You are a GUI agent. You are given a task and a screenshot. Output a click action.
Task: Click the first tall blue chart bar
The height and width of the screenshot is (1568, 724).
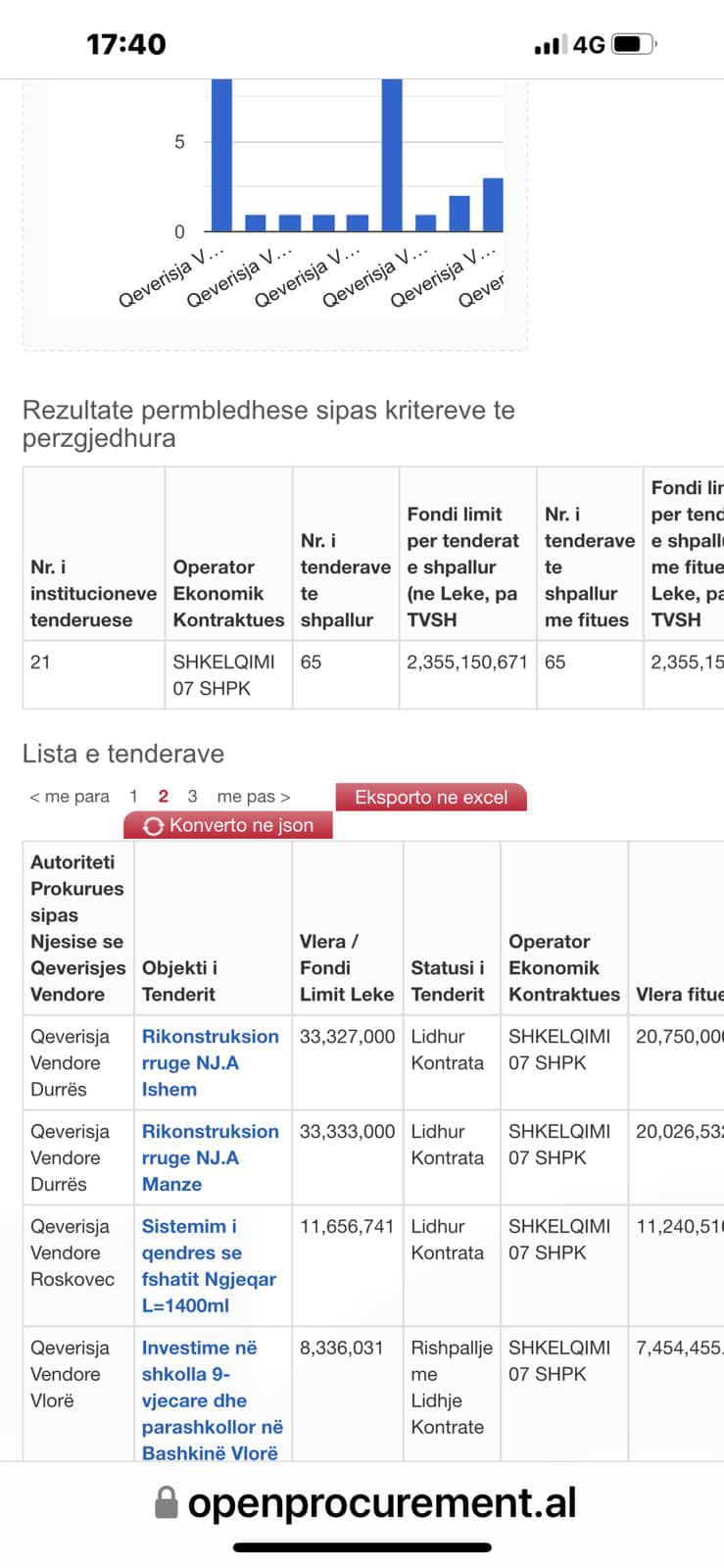[x=222, y=155]
